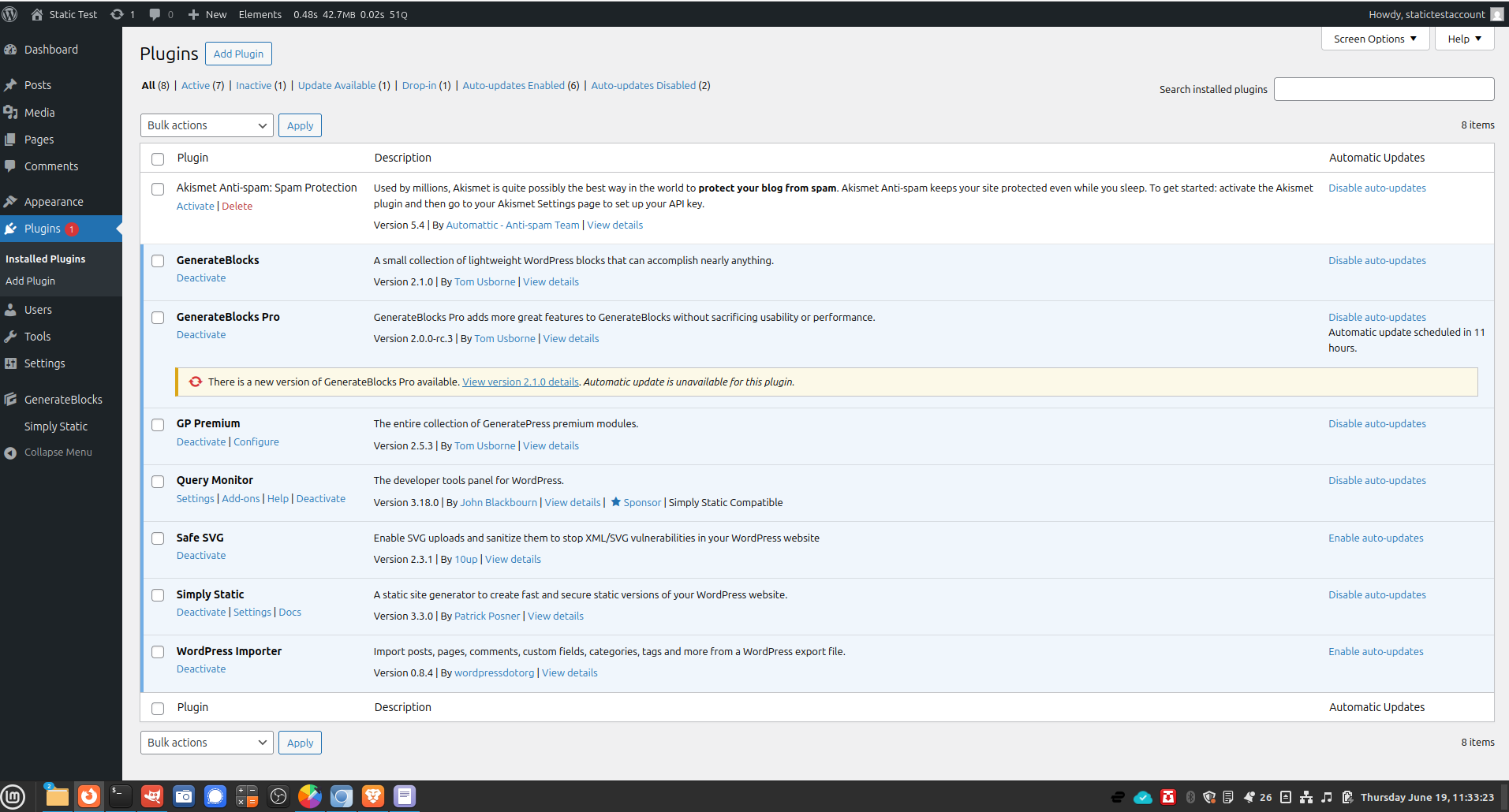Screen dimensions: 1509x812
Task: Click the comments bubble icon in admin bar
Action: pyautogui.click(x=155, y=14)
